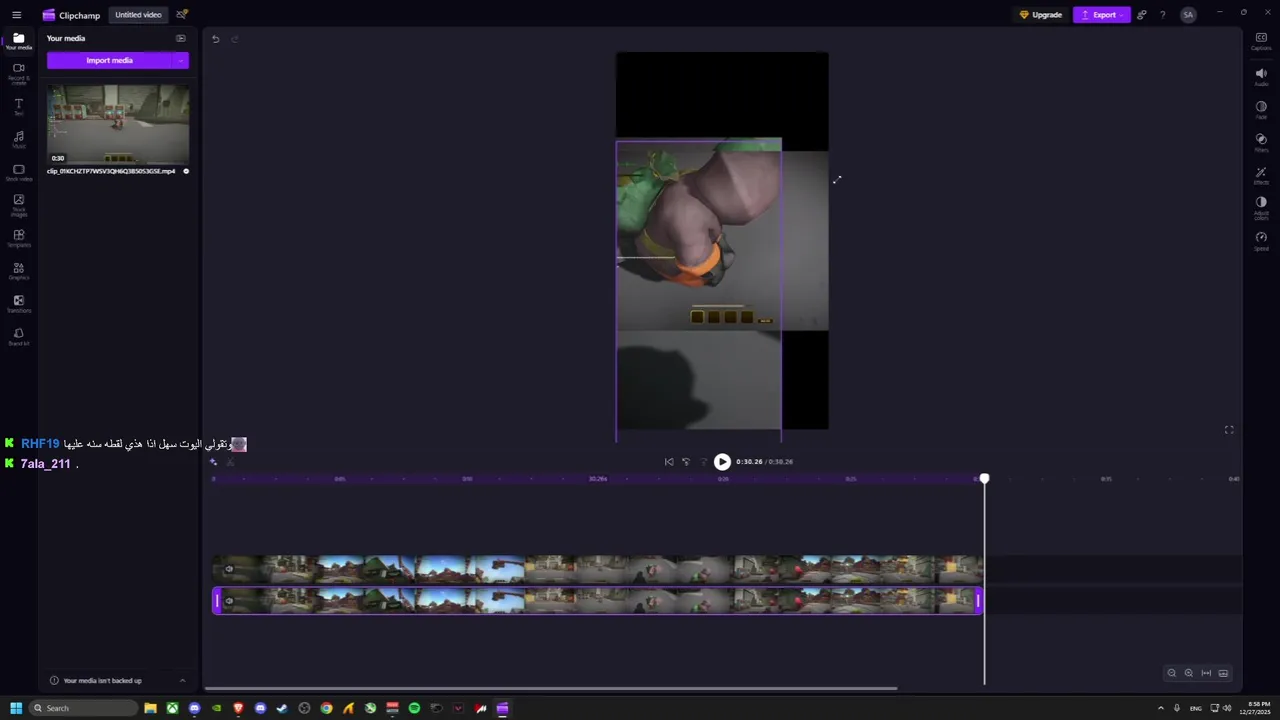Open the Stock images tab
This screenshot has height=720, width=1280.
pos(18,206)
